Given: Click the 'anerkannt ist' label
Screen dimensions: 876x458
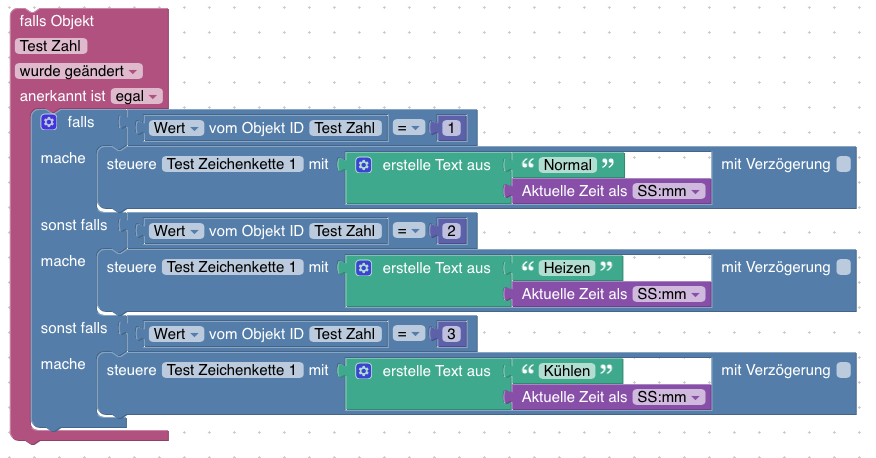Looking at the screenshot, I should tap(63, 96).
